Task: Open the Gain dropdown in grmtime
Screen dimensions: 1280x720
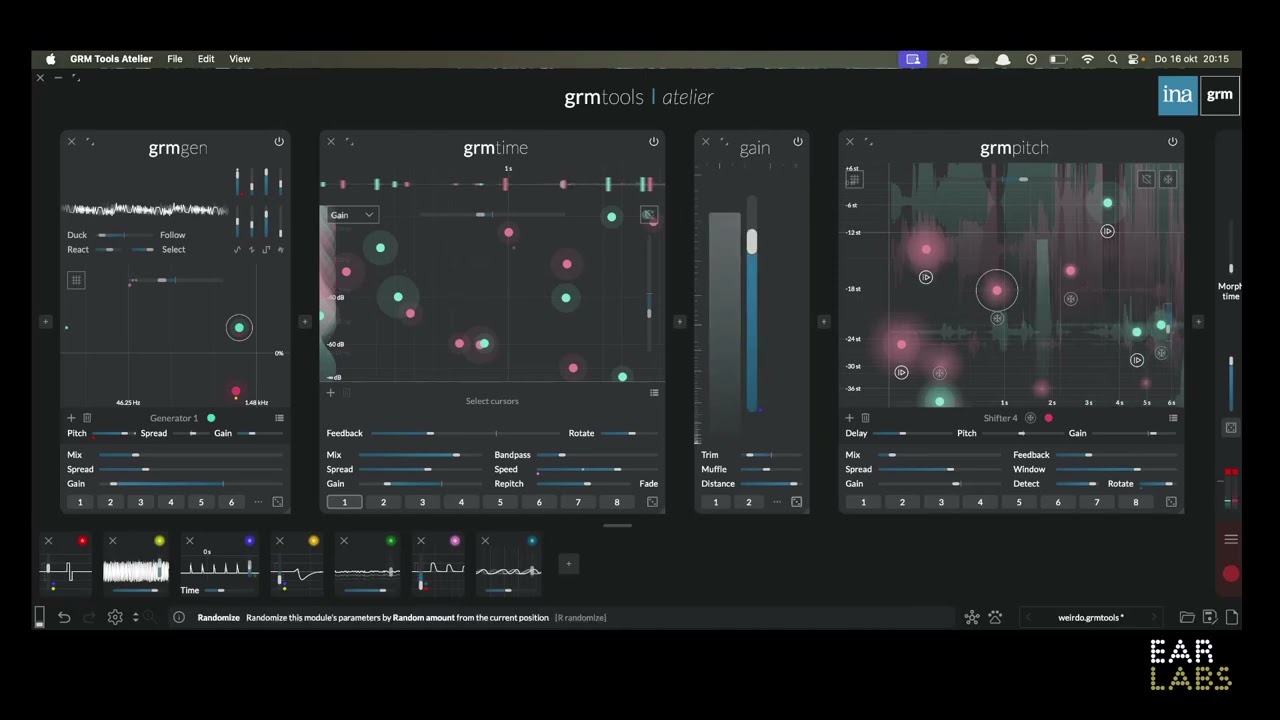Action: click(352, 215)
